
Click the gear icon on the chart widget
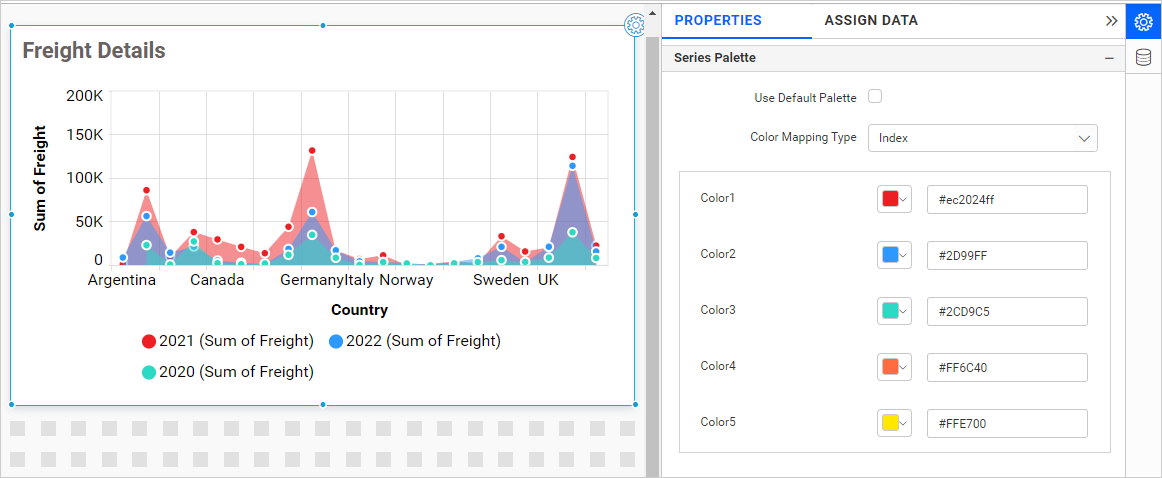point(634,25)
